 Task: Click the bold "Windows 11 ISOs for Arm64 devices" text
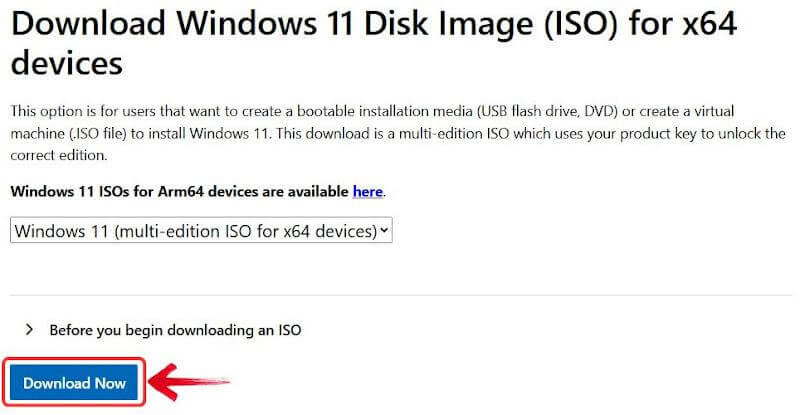click(x=180, y=191)
